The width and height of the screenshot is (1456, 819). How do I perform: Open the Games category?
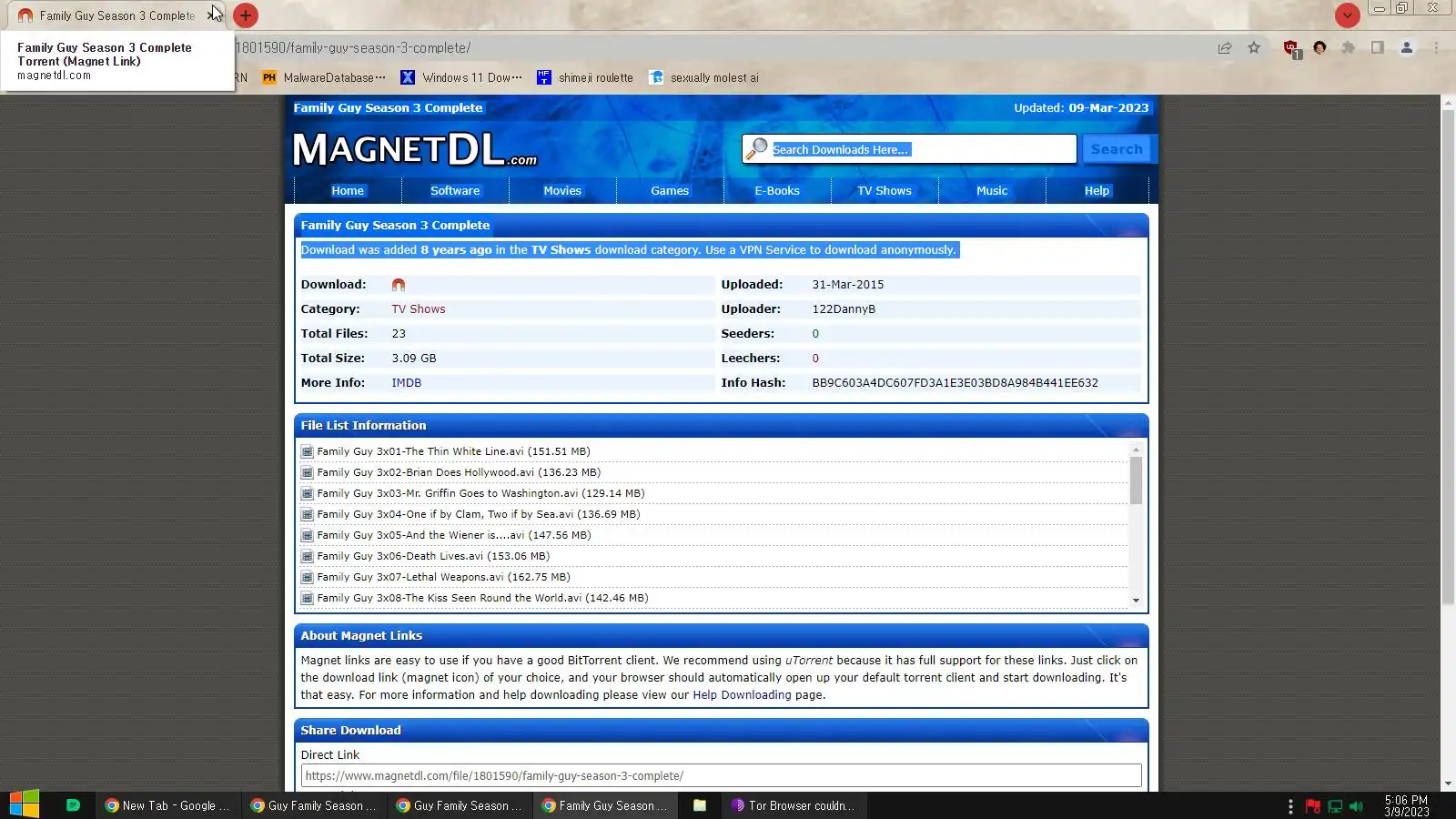tap(670, 191)
